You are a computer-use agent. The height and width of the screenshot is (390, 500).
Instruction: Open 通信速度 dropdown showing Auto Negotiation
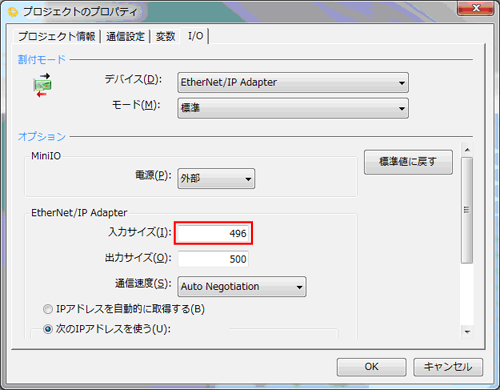(x=242, y=286)
